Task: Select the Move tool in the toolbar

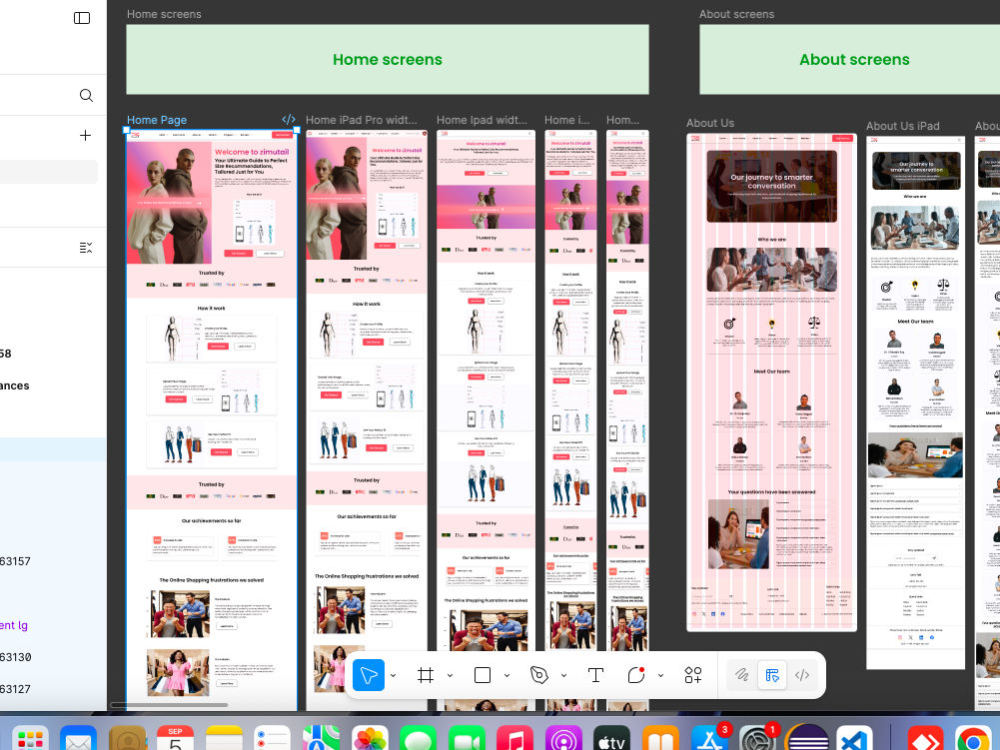Action: [x=369, y=675]
